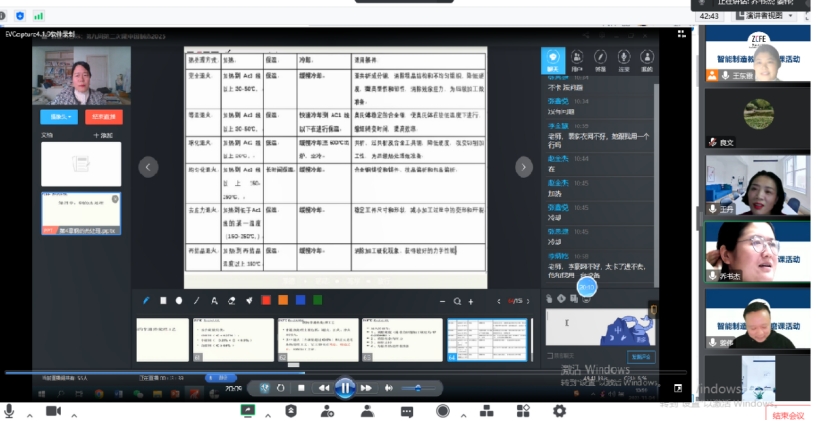Screen dimensions: 830x421
Task: Adjust the player volume slider
Action: tap(418, 388)
